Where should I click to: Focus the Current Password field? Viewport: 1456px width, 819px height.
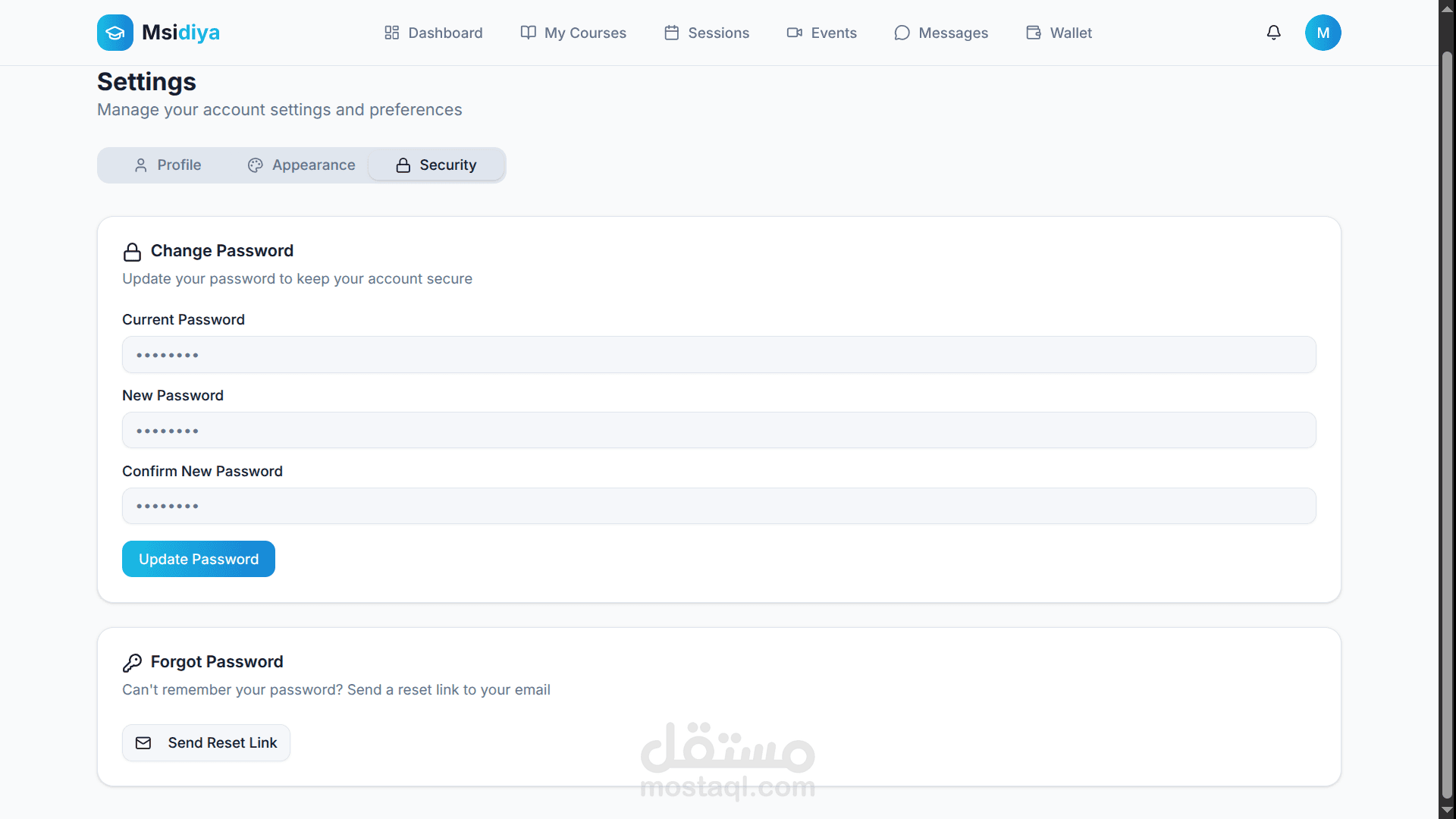[718, 355]
